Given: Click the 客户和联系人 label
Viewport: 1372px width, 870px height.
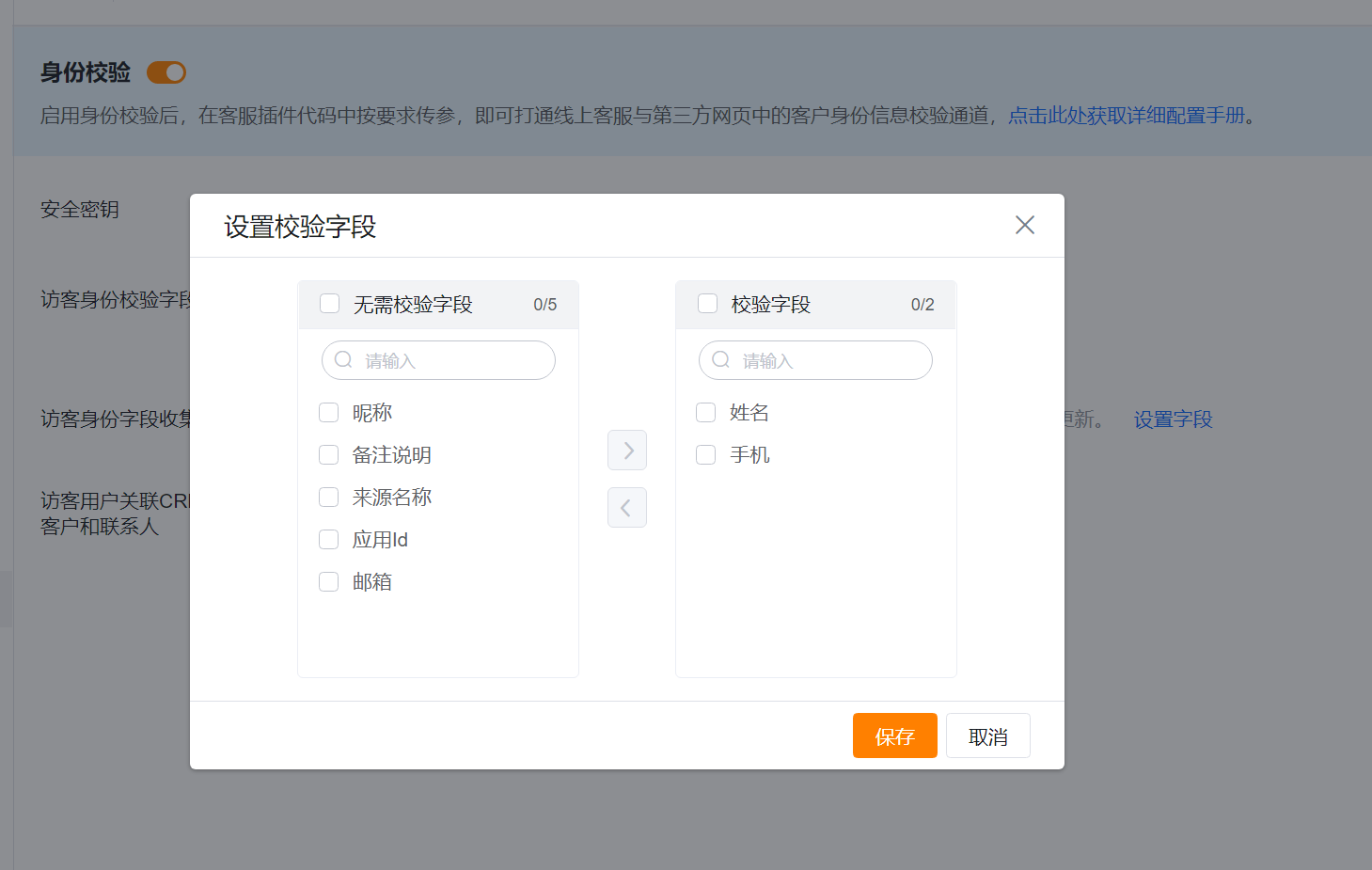Looking at the screenshot, I should click(x=100, y=527).
